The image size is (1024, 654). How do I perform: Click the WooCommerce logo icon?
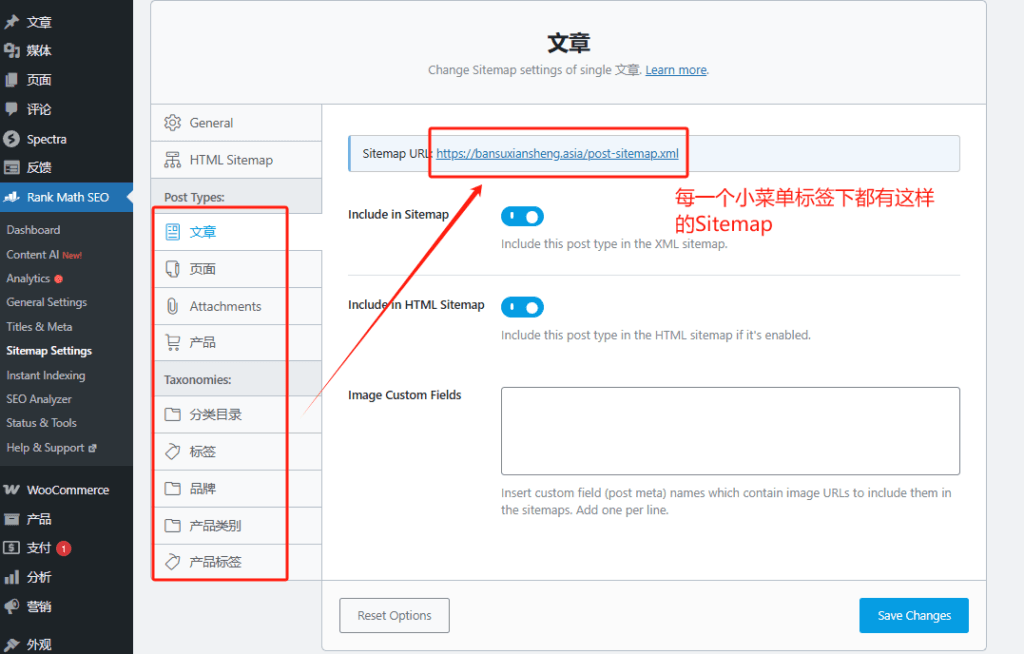click(x=11, y=489)
